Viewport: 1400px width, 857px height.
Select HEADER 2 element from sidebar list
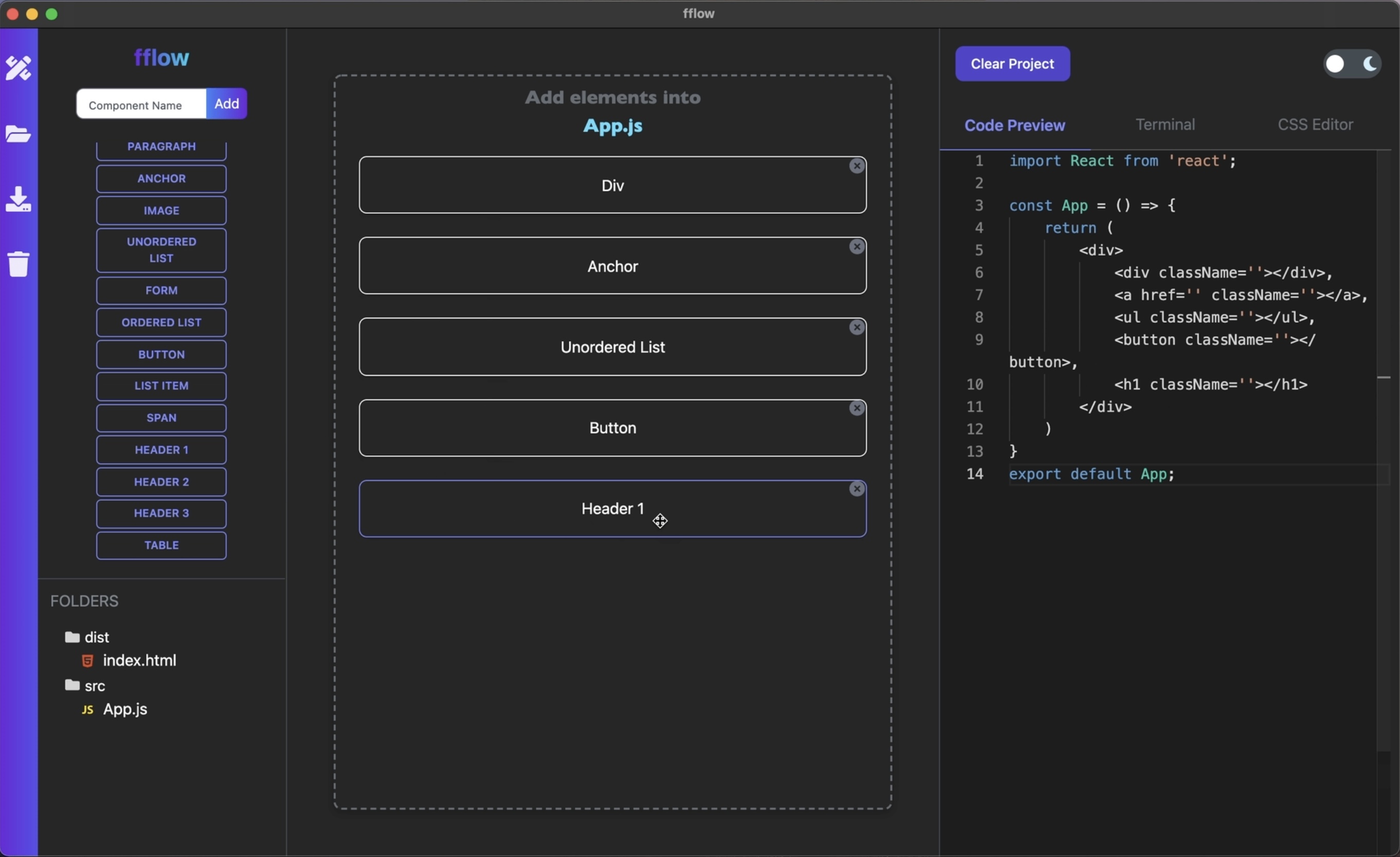161,482
